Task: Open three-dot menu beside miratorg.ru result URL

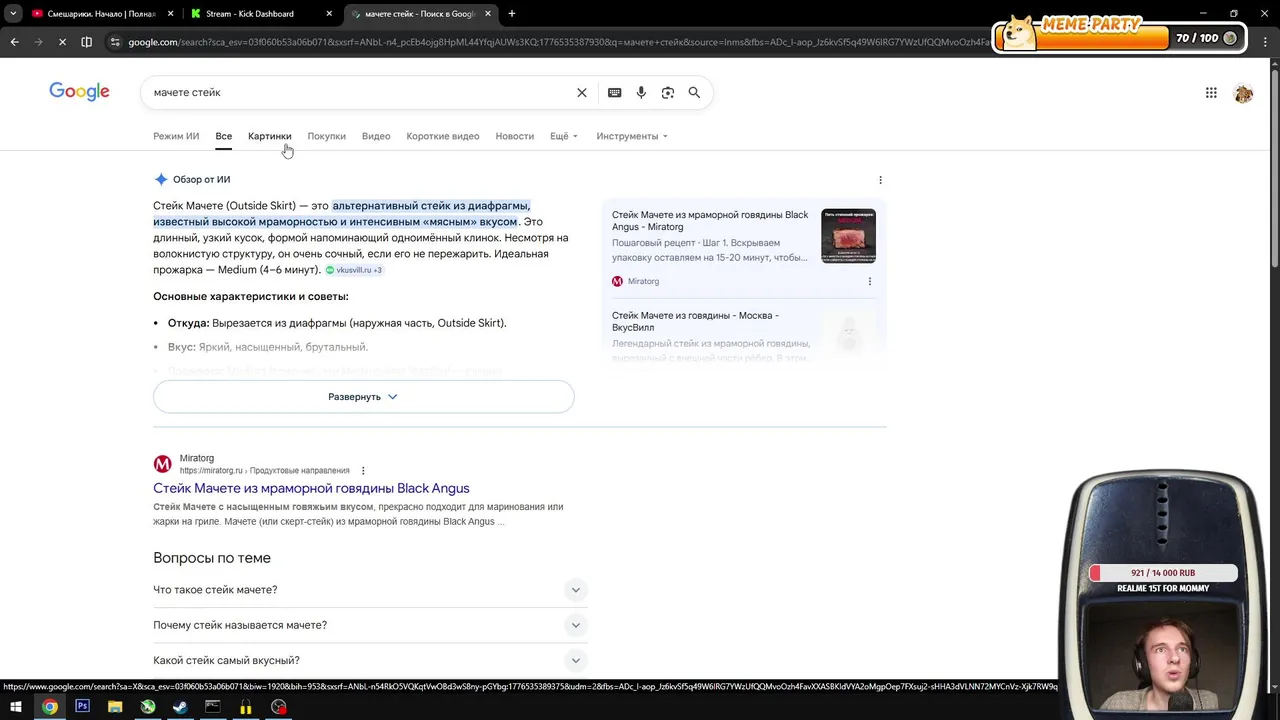Action: click(363, 471)
